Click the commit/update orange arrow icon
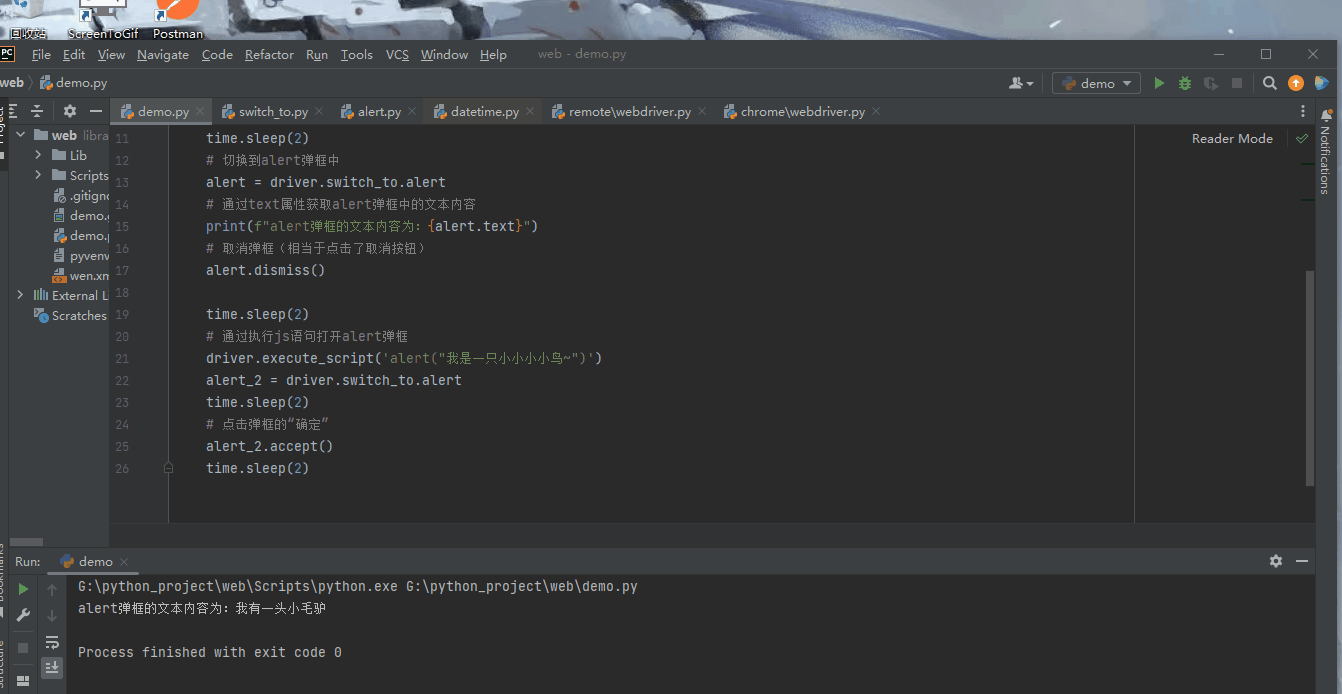 (x=1296, y=83)
